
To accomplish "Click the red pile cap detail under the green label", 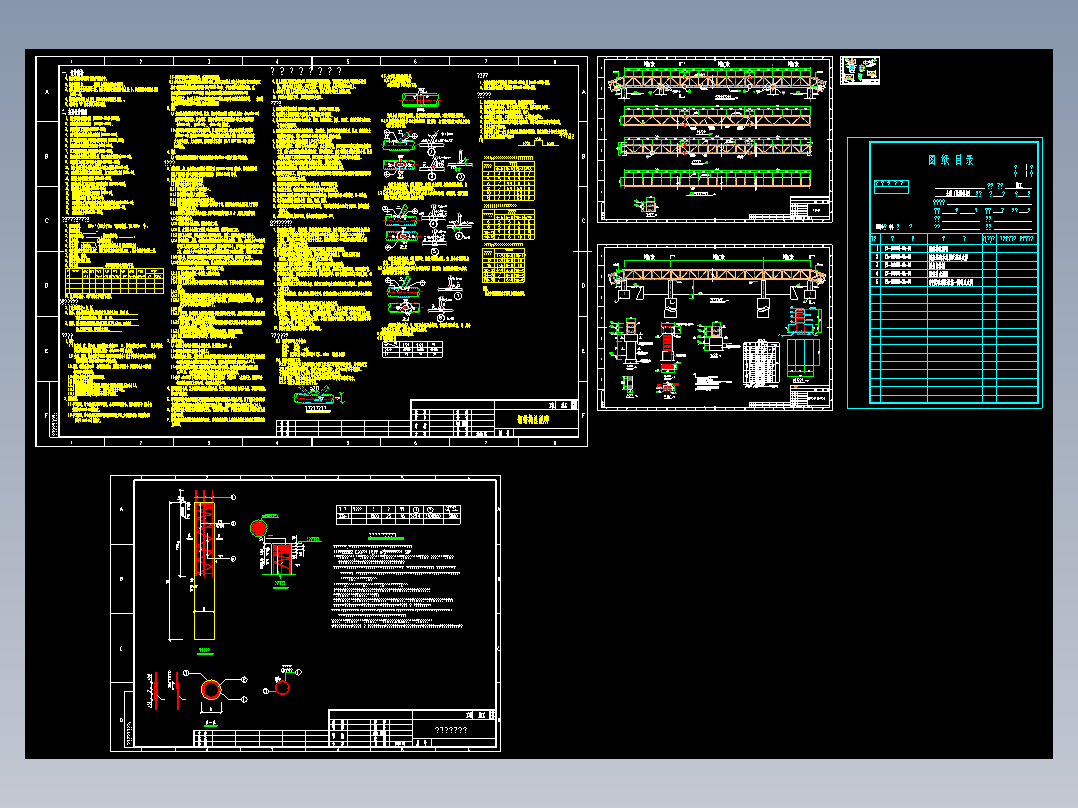I will (282, 559).
